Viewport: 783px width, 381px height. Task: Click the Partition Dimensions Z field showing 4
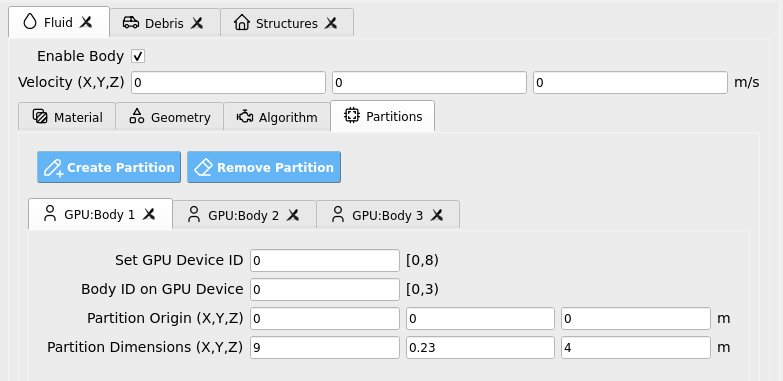(636, 348)
